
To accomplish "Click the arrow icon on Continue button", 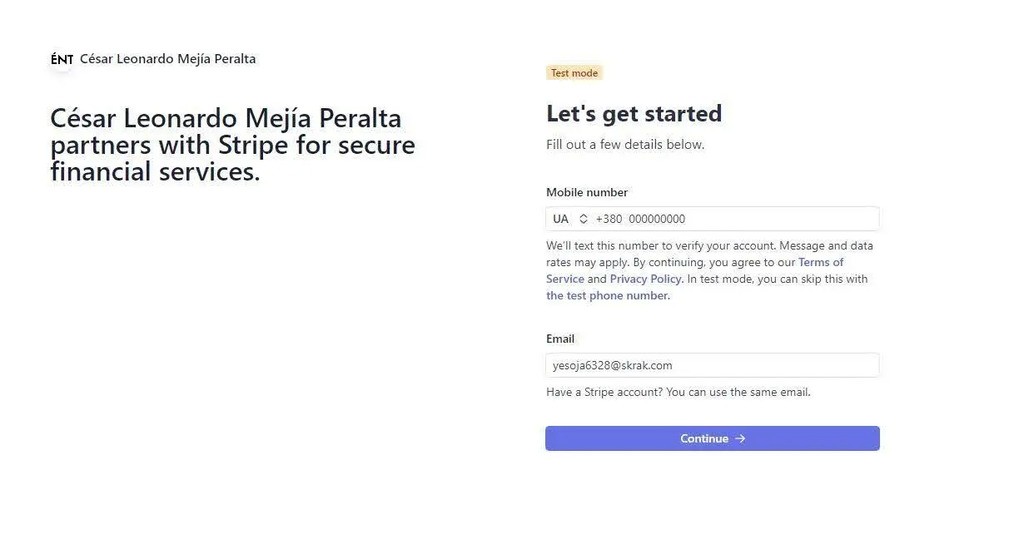I will pyautogui.click(x=740, y=439).
